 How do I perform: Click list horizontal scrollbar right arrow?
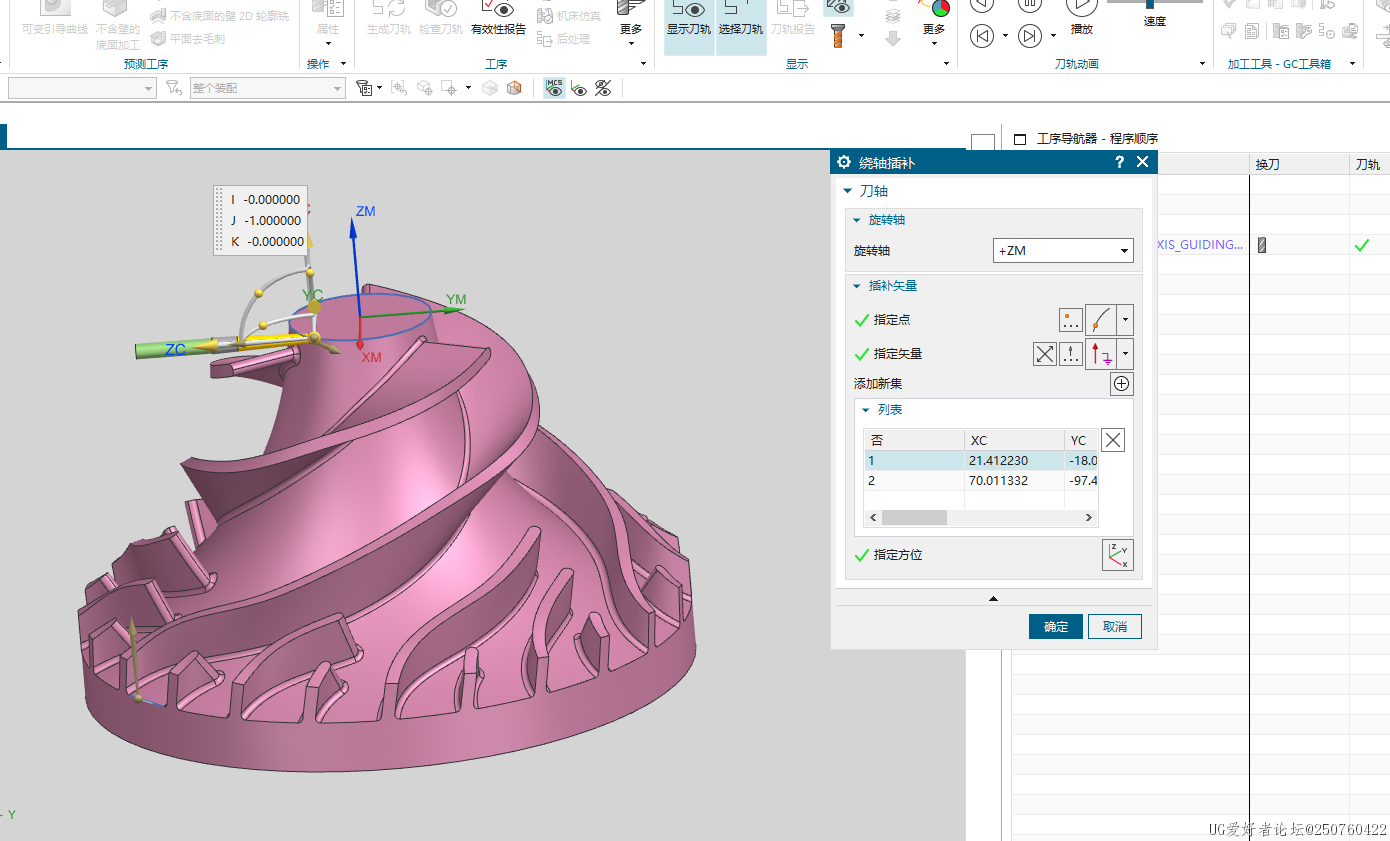[1089, 518]
